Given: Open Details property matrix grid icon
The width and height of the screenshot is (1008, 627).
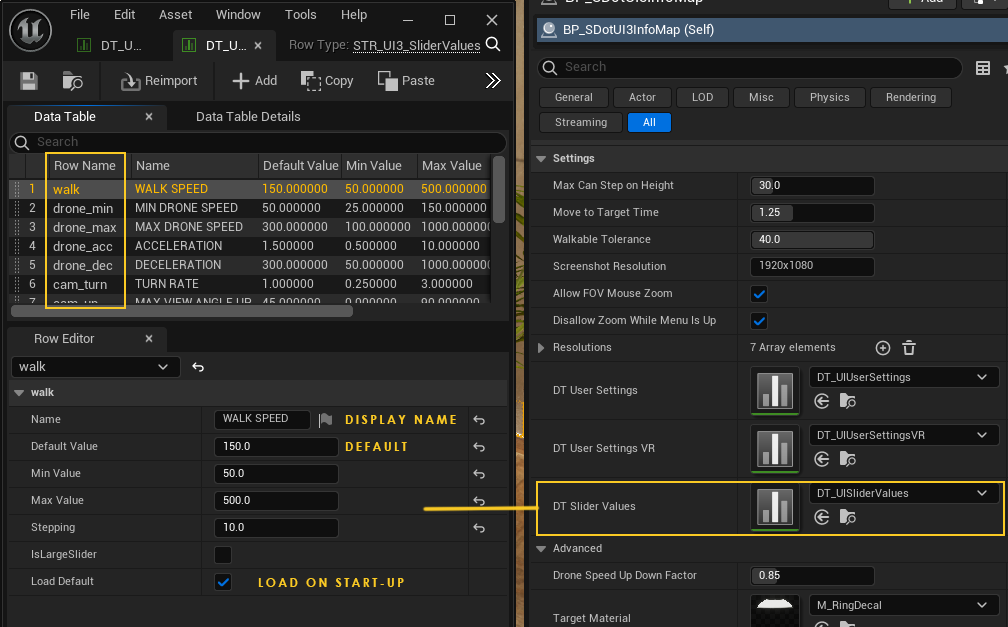Looking at the screenshot, I should point(982,68).
